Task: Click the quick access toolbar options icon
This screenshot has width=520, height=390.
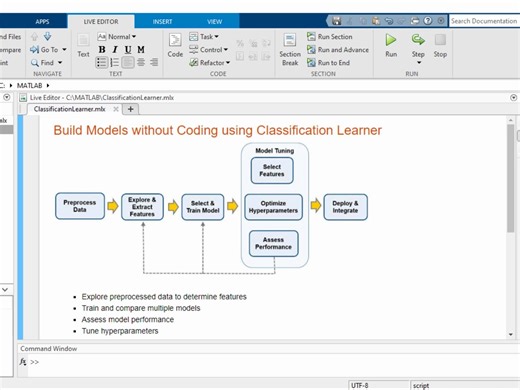Action: [441, 21]
